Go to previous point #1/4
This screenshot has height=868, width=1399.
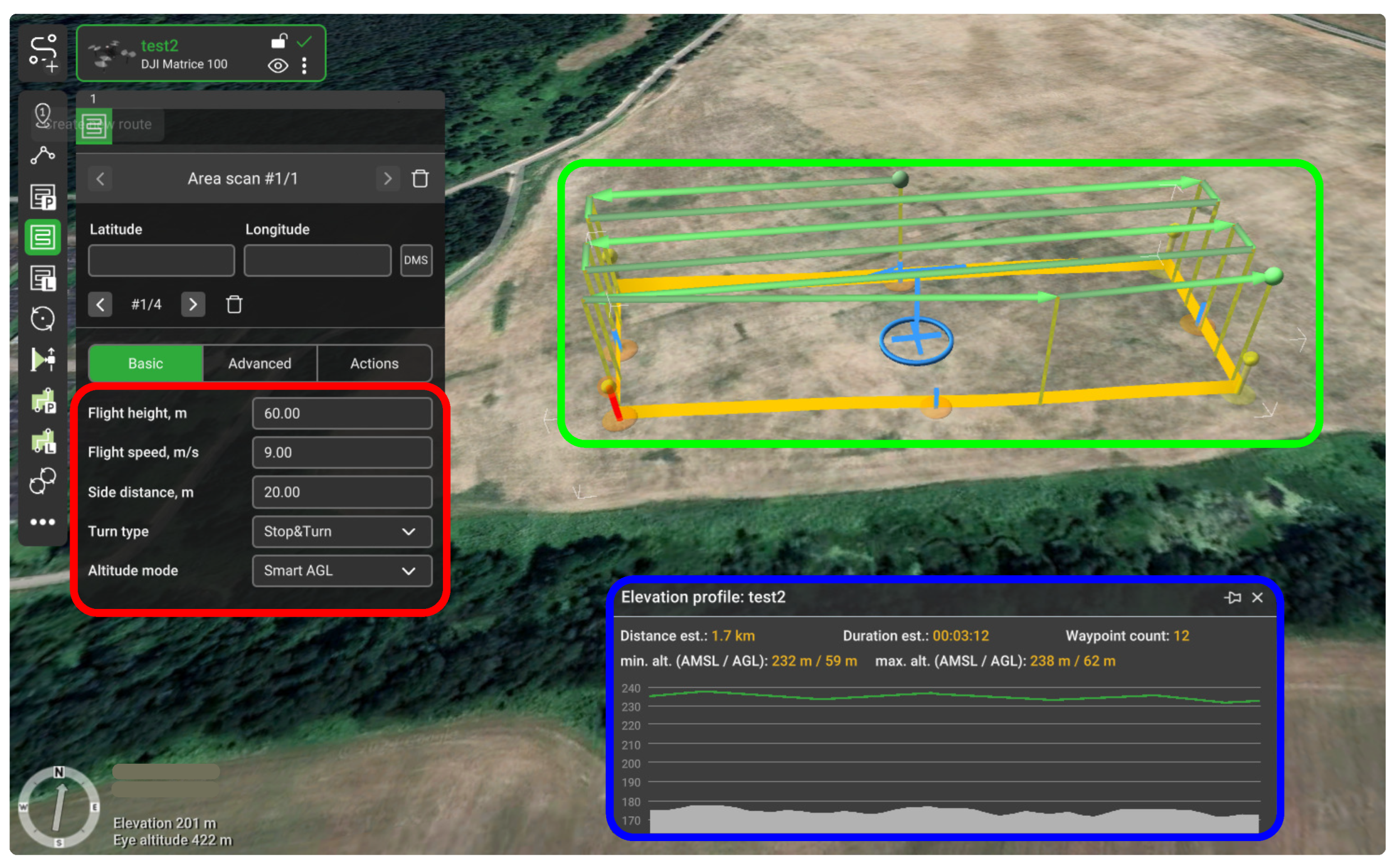(100, 304)
